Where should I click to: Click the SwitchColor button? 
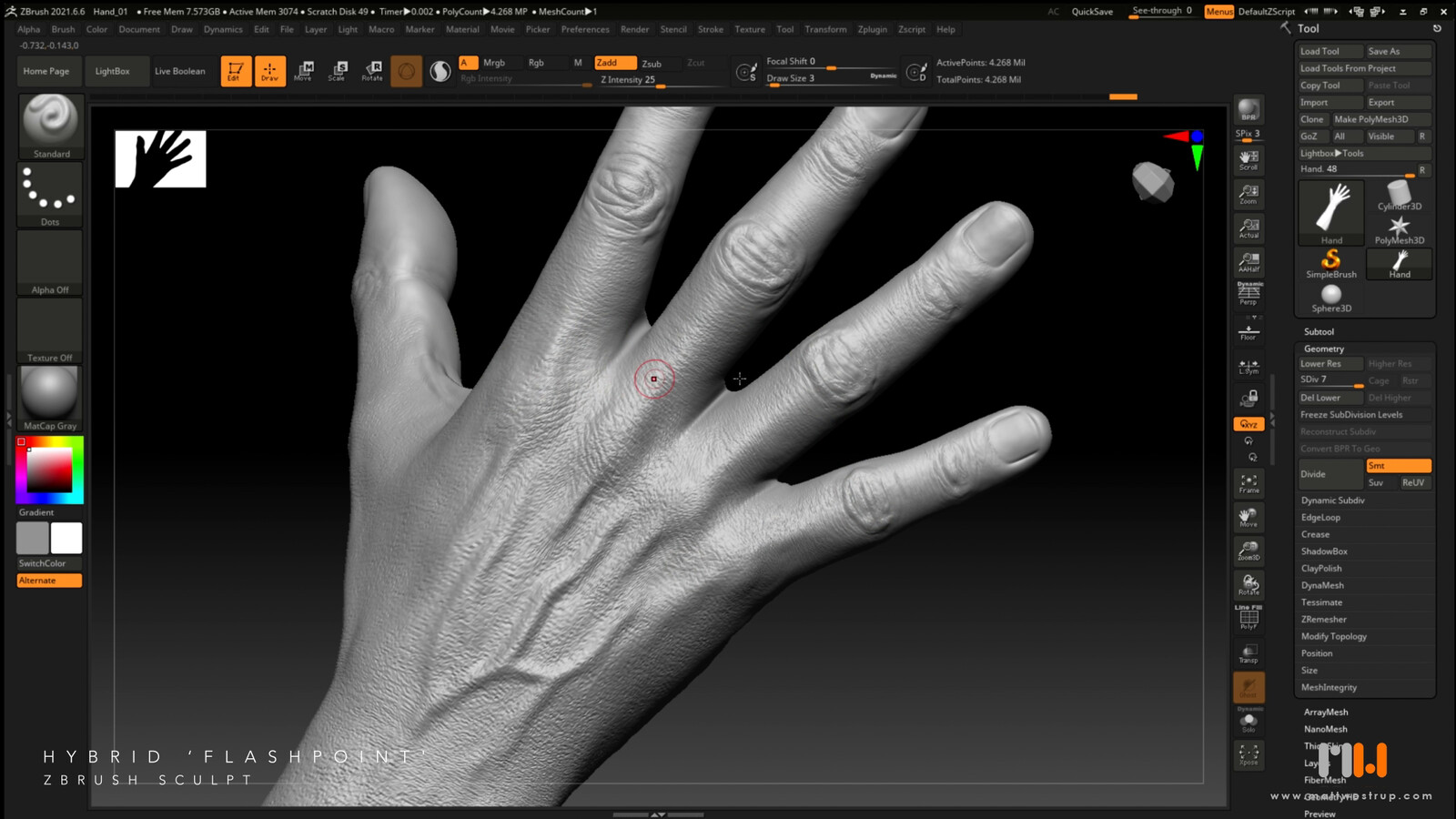49,563
